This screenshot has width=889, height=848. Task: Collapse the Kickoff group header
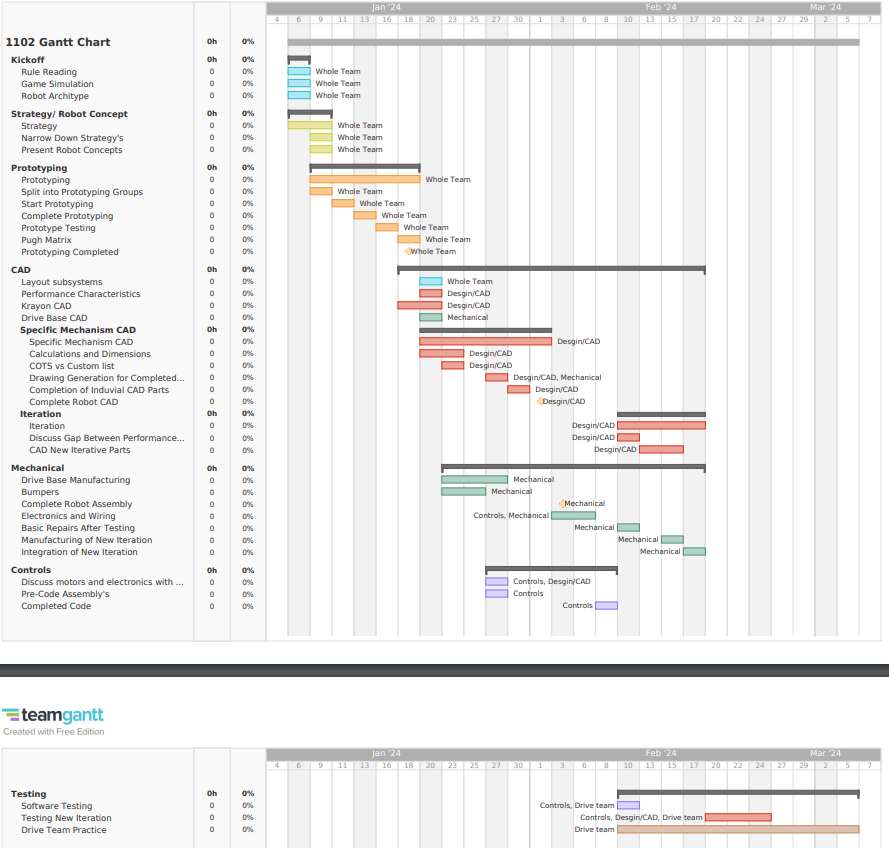27,60
